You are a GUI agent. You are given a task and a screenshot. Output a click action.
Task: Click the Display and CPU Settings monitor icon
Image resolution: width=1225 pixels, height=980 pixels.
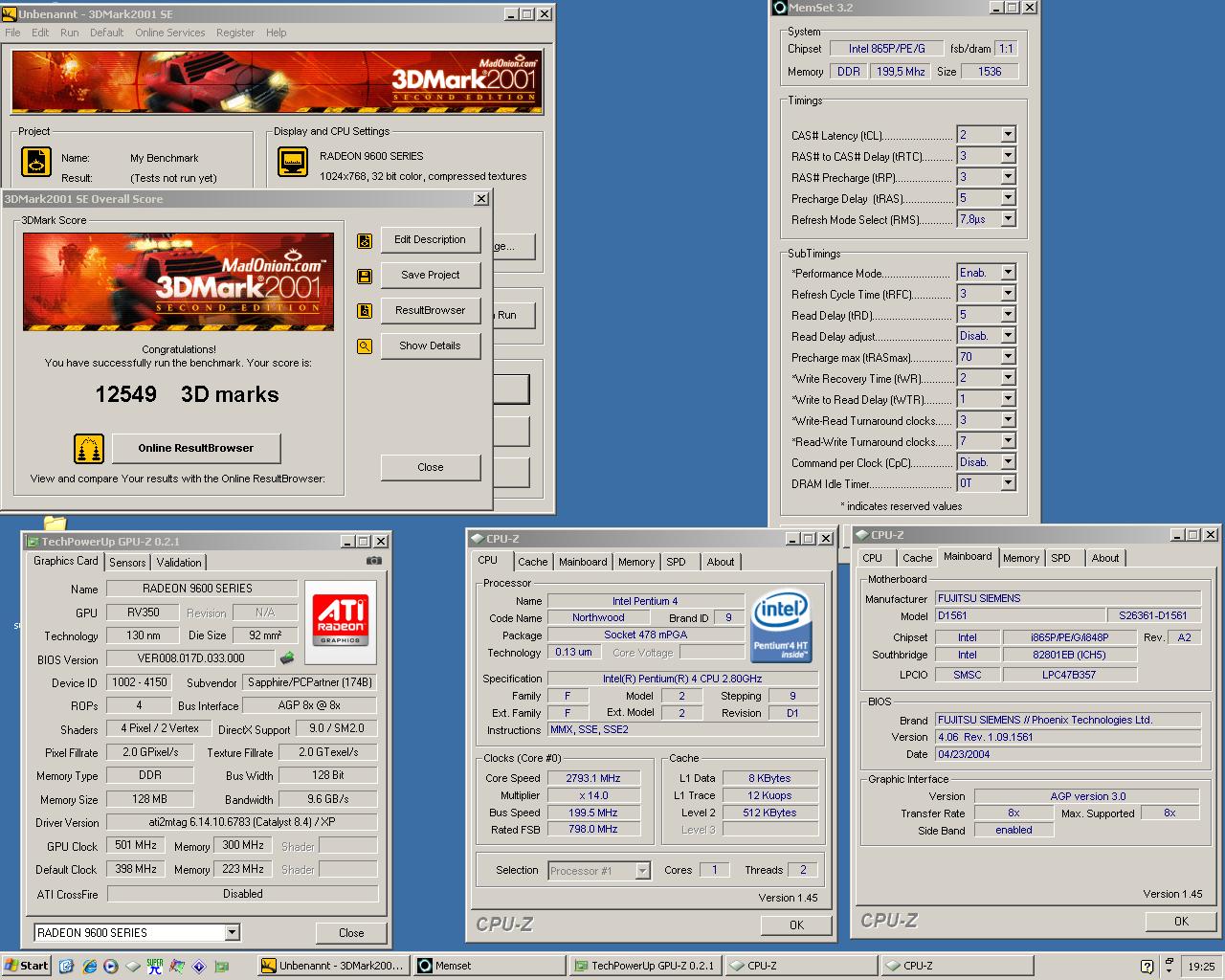tap(293, 162)
